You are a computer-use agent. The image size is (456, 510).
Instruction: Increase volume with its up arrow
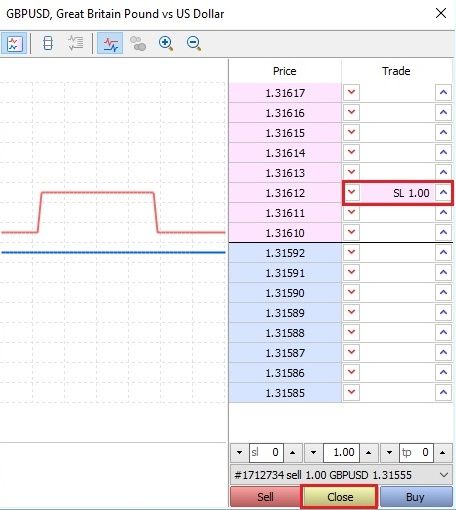369,452
